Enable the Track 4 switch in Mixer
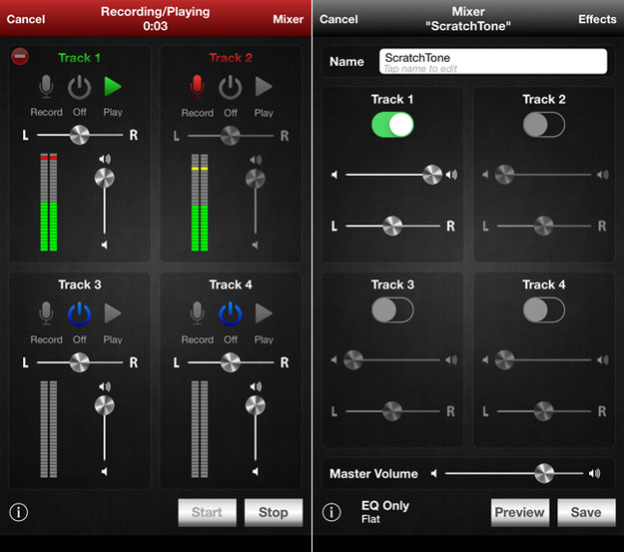The height and width of the screenshot is (552, 624). (544, 310)
